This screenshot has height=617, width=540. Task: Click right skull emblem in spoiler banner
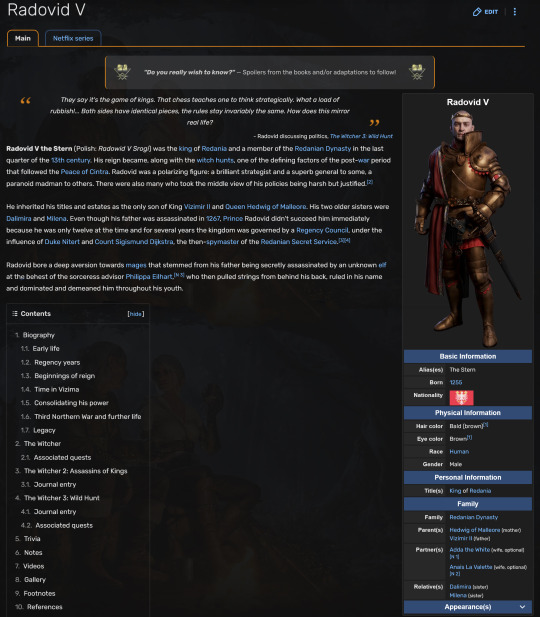[417, 72]
